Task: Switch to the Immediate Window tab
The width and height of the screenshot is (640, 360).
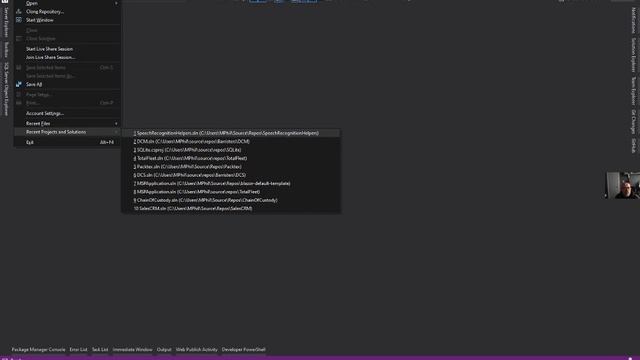Action: (133, 349)
